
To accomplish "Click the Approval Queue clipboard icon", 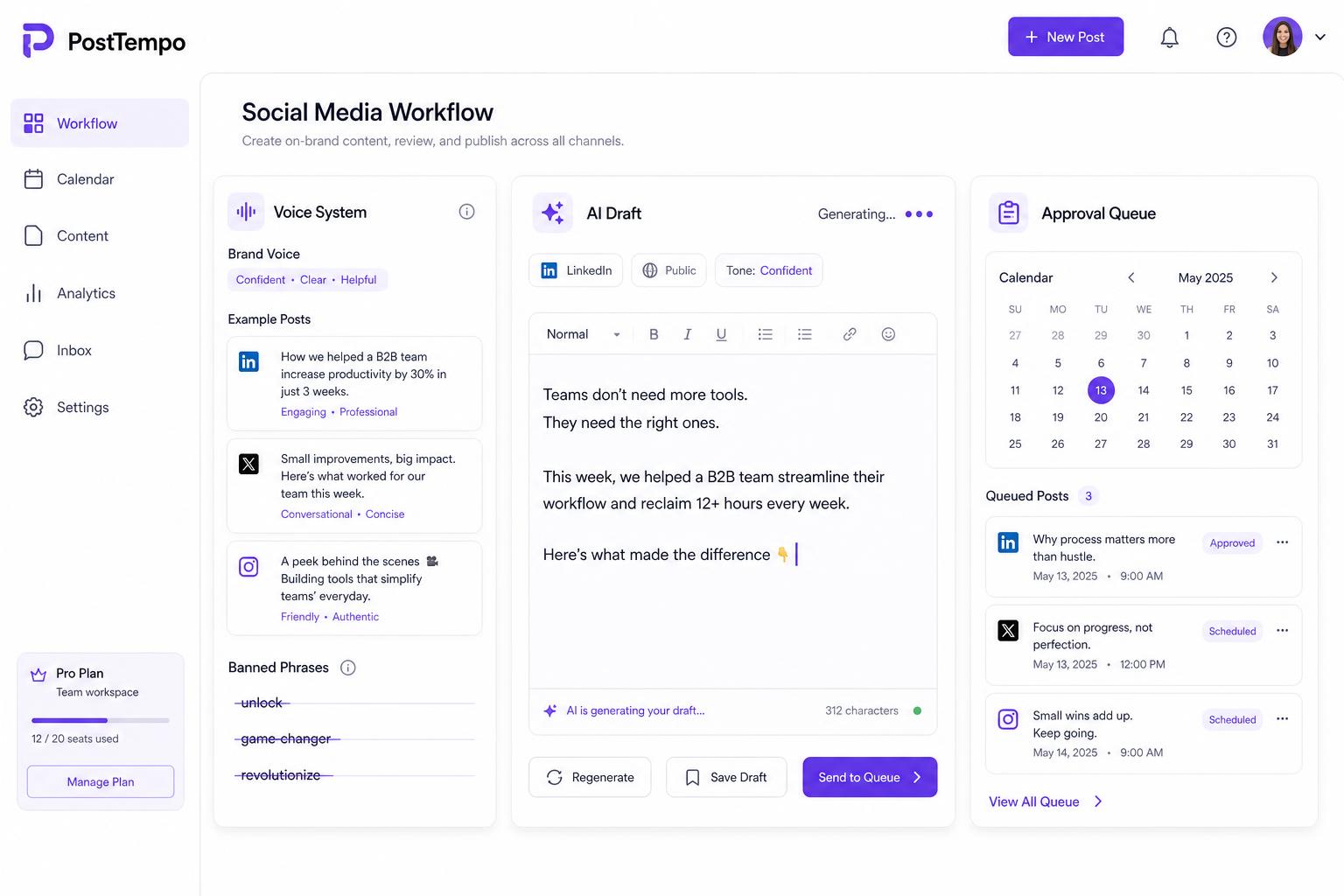I will coord(1009,213).
